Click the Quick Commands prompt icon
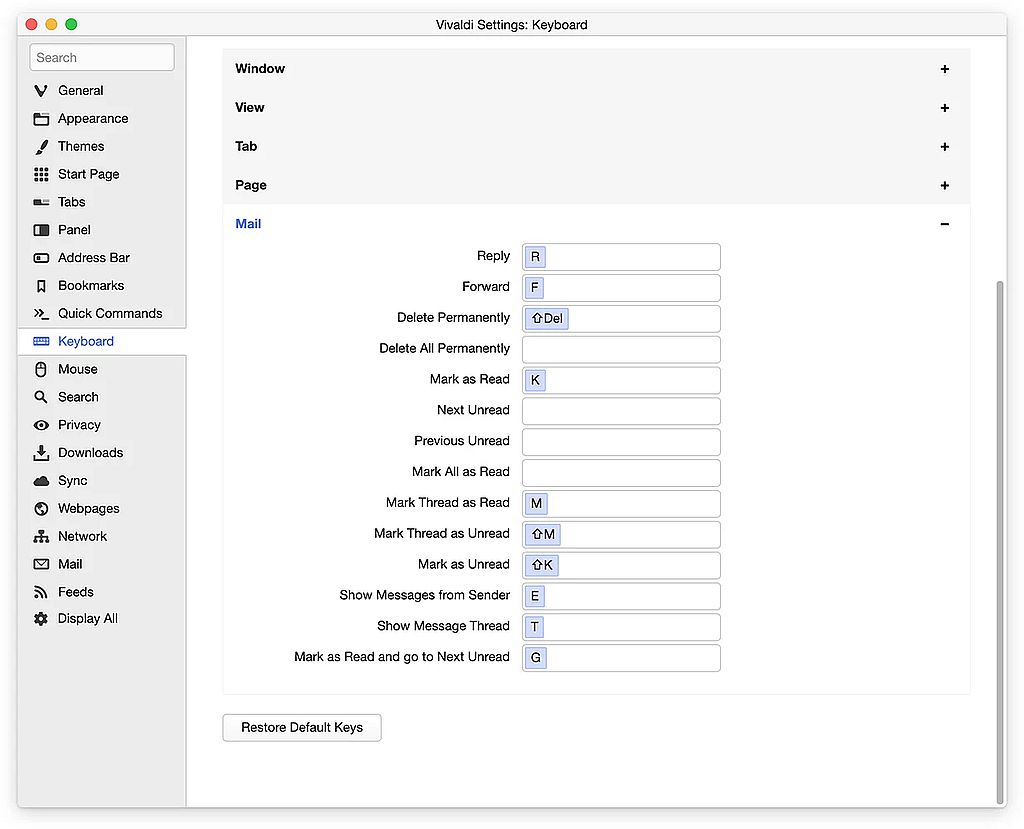 41,314
